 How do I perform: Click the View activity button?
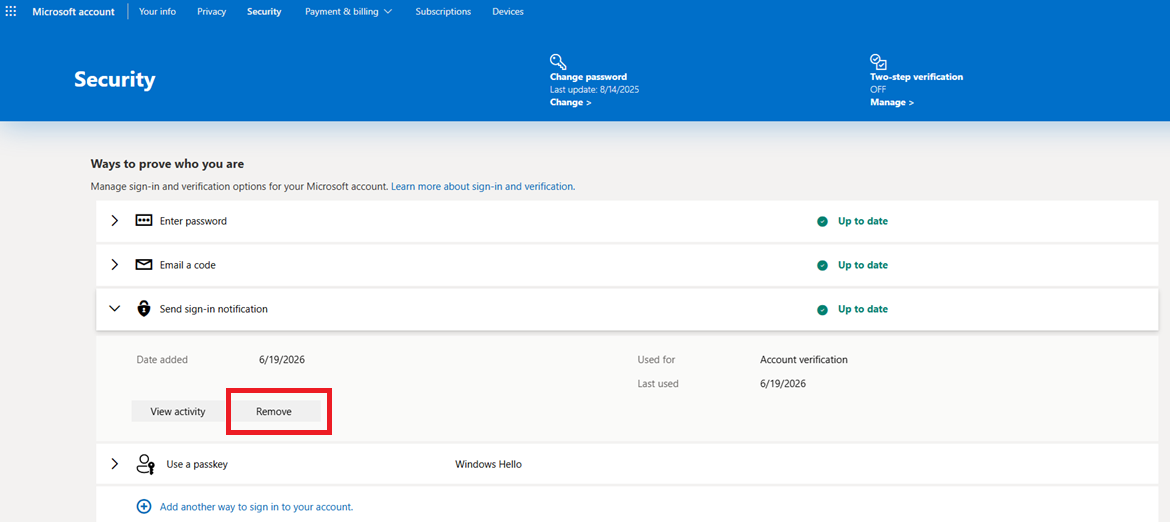[x=178, y=411]
